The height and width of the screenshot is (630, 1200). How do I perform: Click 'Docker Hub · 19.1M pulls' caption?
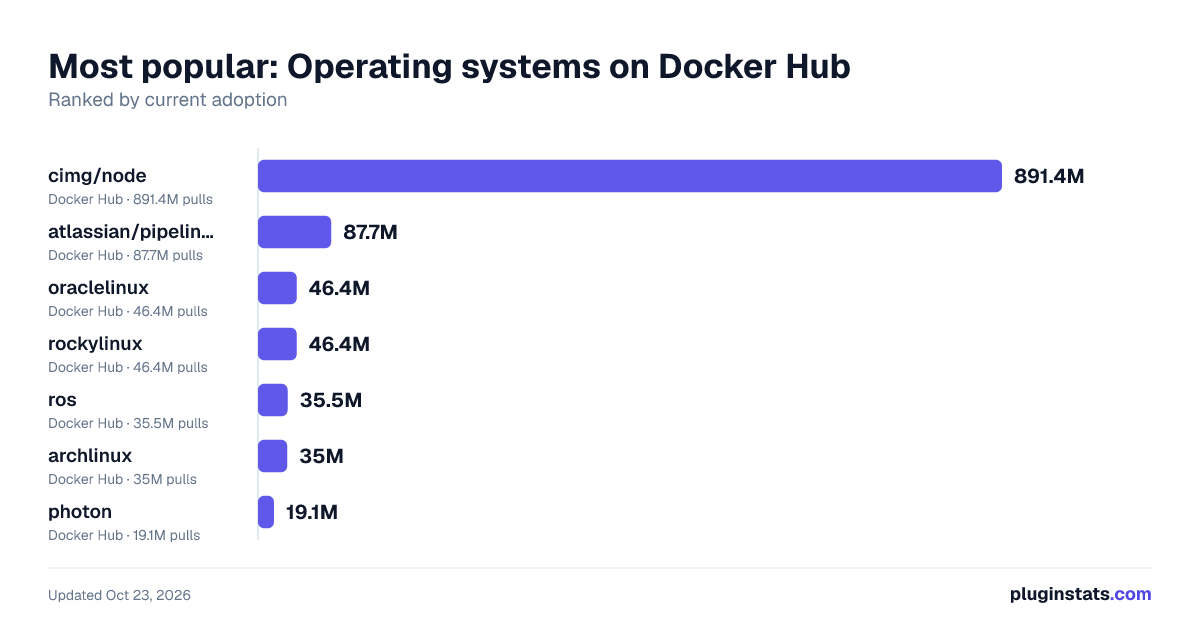(x=124, y=535)
